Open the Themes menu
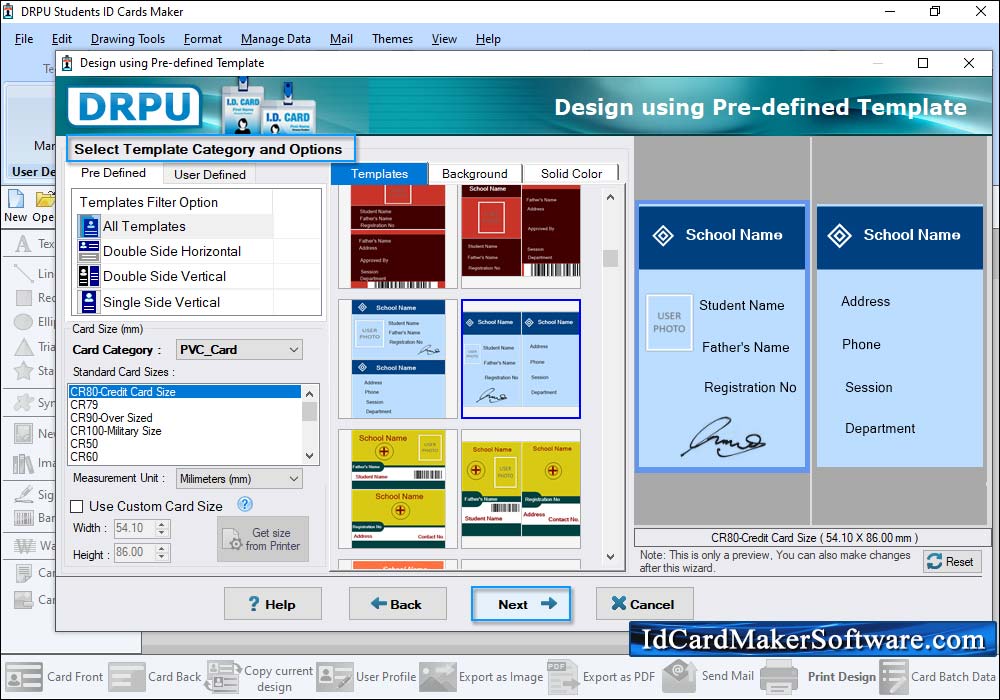 [x=392, y=39]
